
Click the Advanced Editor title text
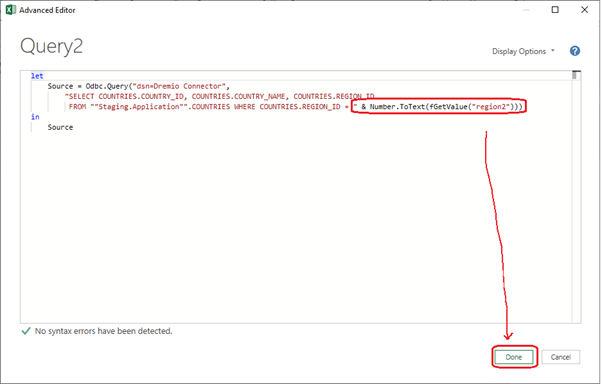click(x=47, y=10)
